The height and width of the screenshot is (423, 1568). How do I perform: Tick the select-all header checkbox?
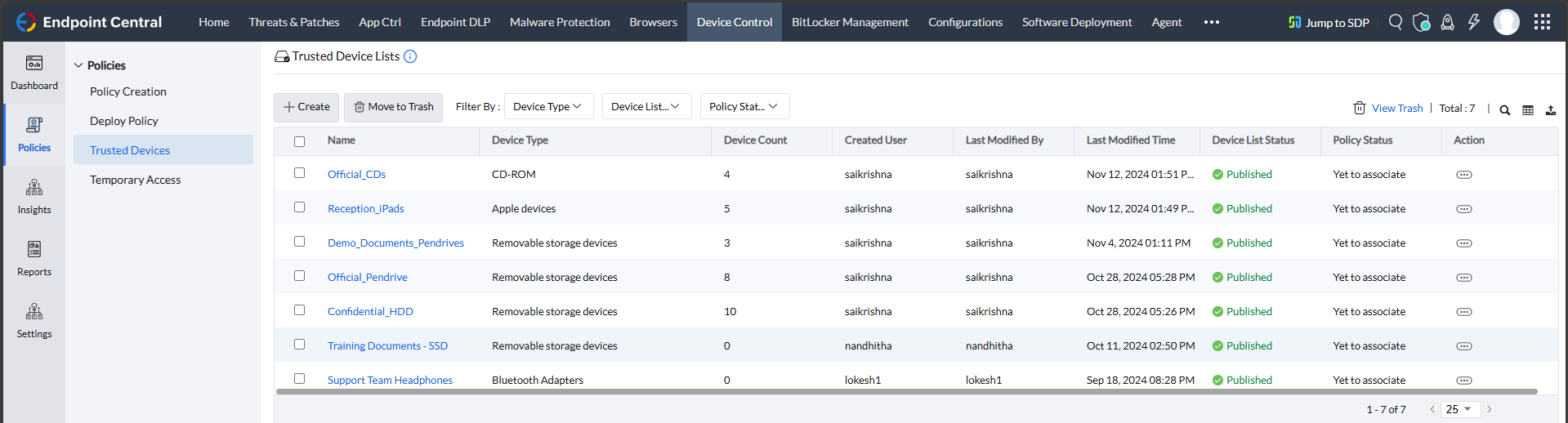click(x=300, y=141)
